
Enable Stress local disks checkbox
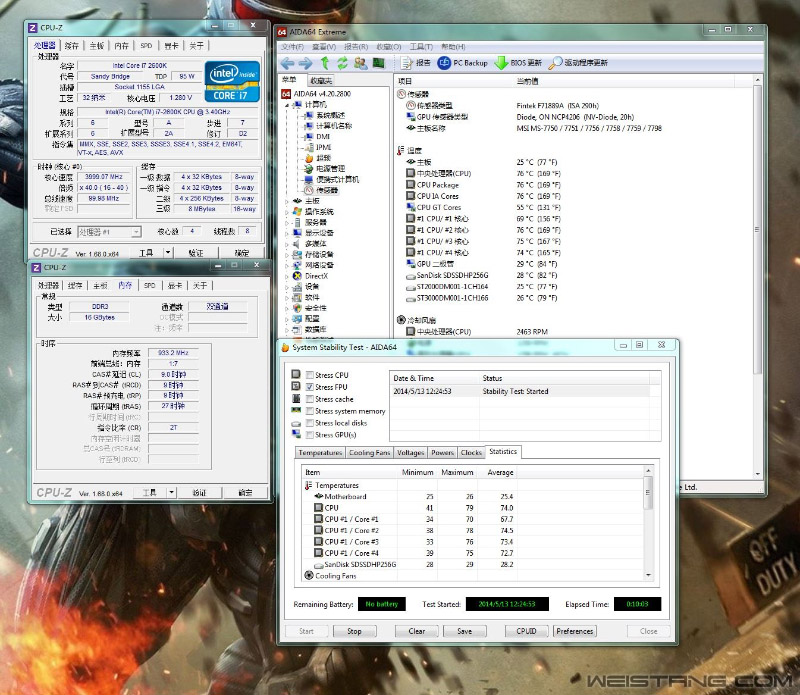pos(309,423)
